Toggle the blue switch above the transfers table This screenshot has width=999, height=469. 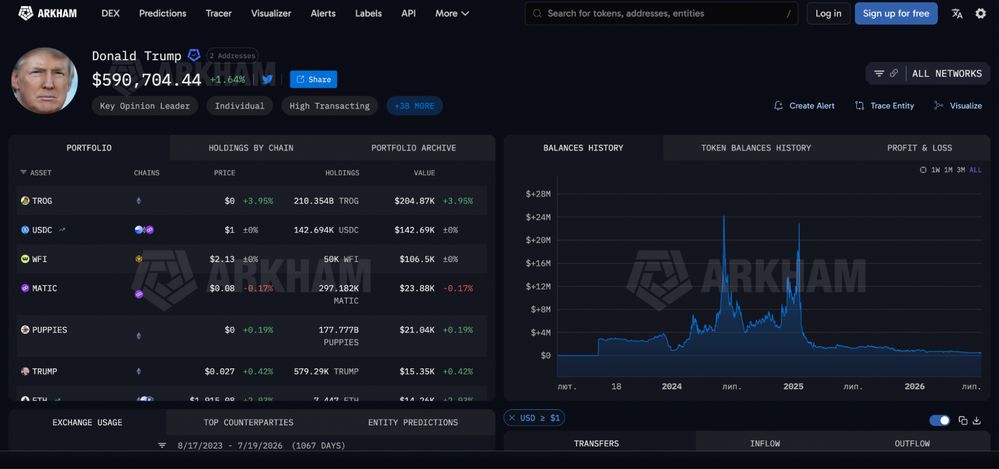point(940,421)
